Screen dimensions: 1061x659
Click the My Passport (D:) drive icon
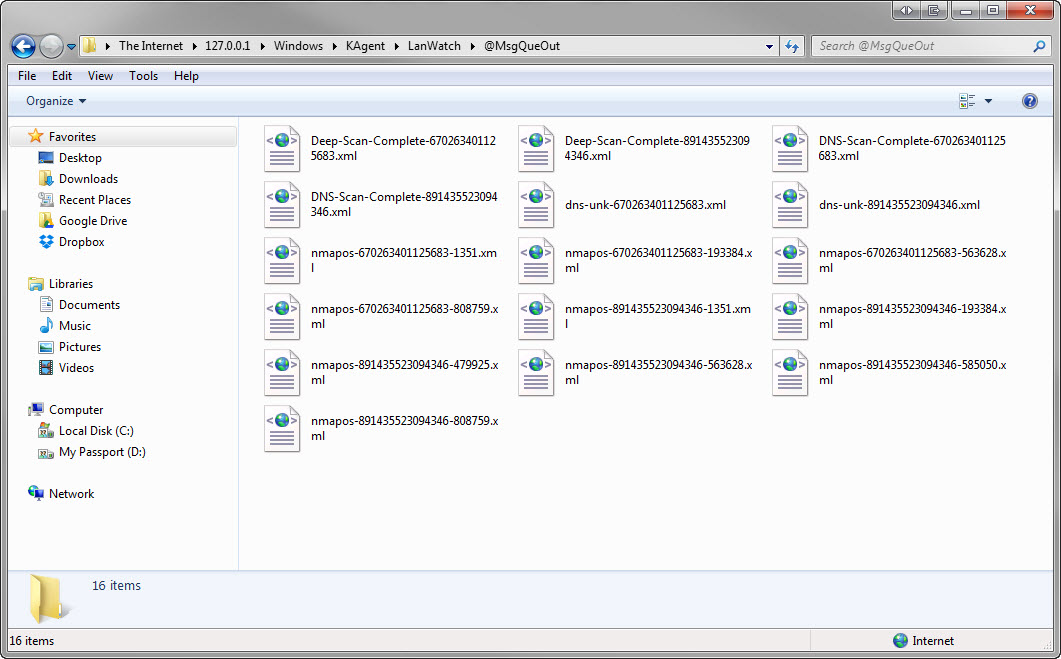46,452
